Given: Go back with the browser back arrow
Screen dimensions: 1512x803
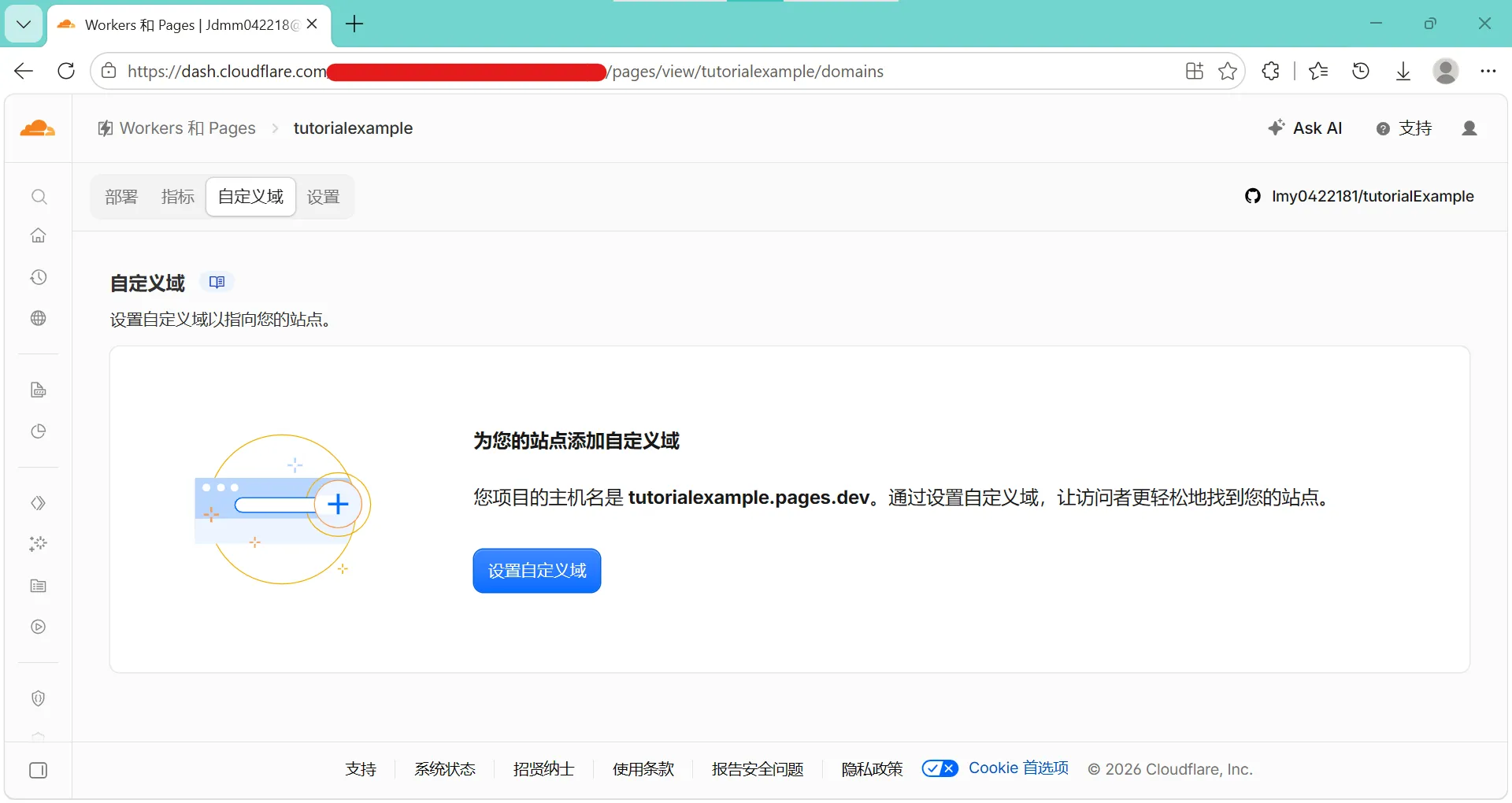Looking at the screenshot, I should (x=24, y=71).
